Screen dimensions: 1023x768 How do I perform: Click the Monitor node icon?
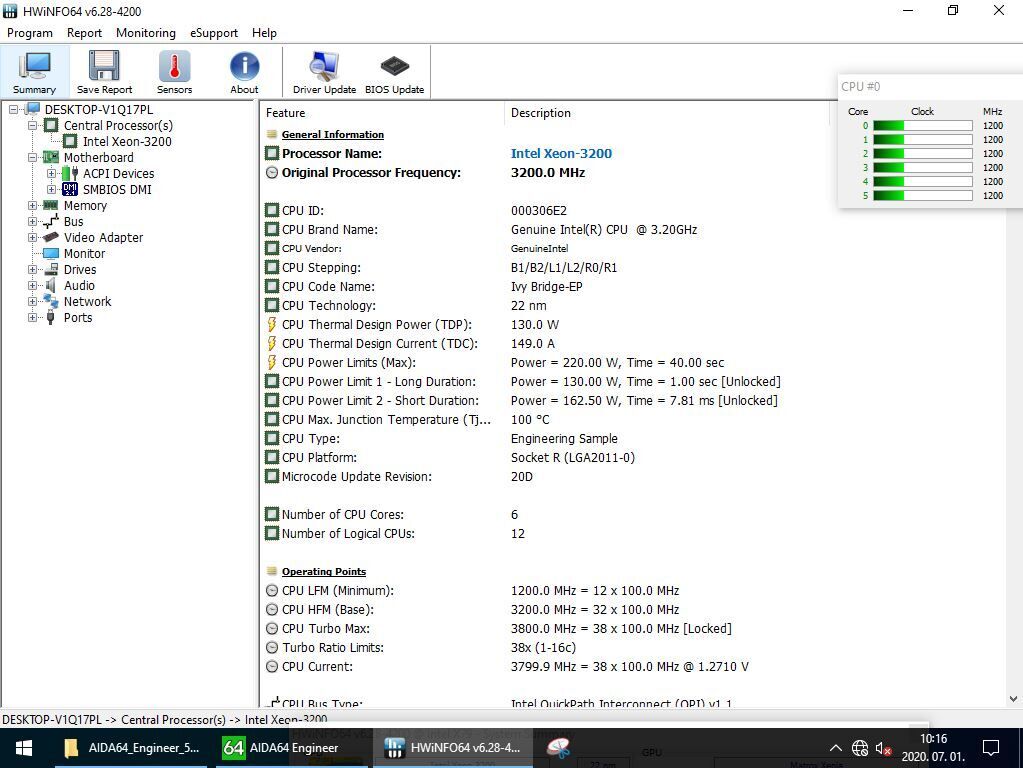point(50,253)
